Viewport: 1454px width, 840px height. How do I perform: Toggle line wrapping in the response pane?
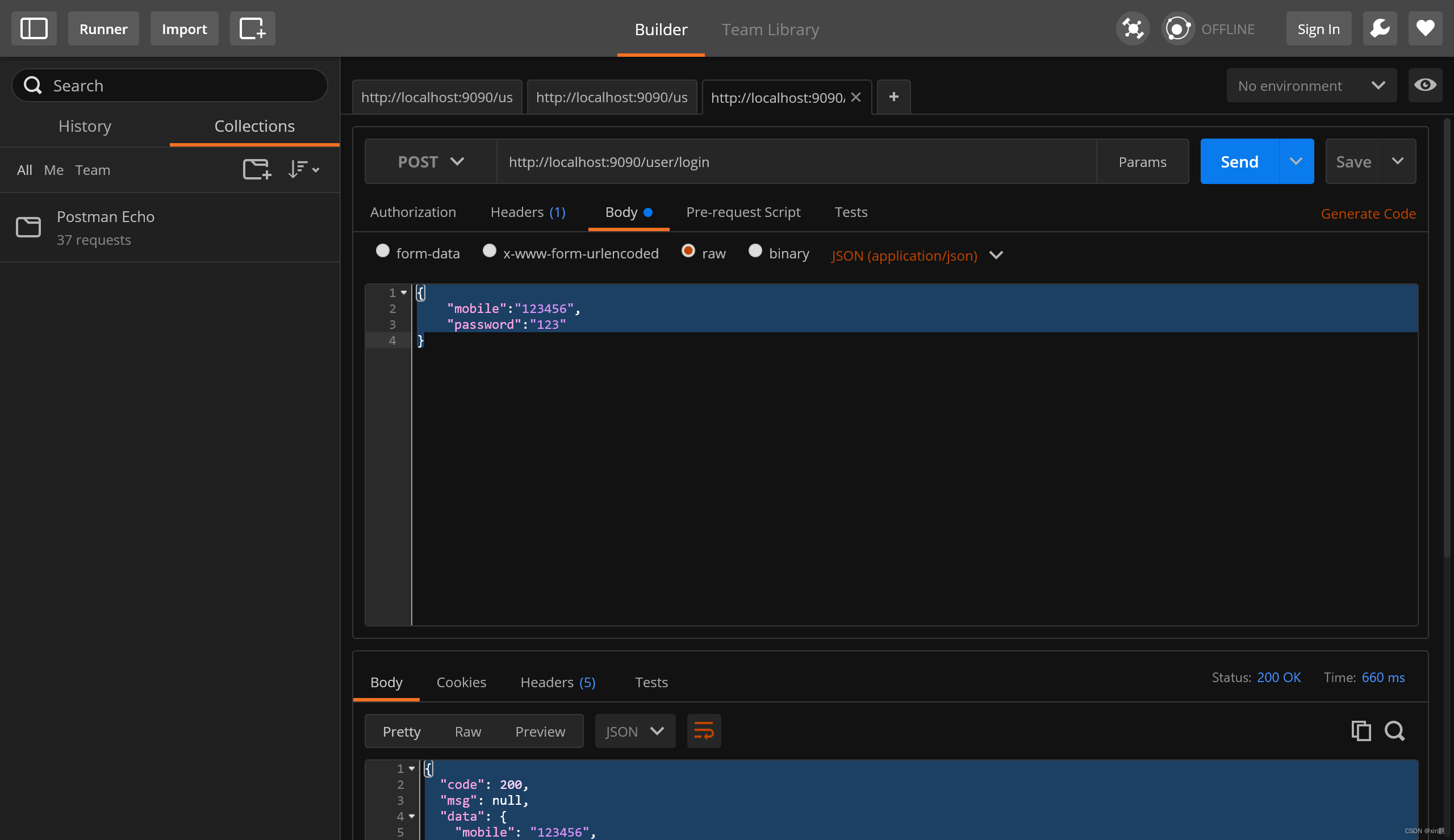(704, 730)
